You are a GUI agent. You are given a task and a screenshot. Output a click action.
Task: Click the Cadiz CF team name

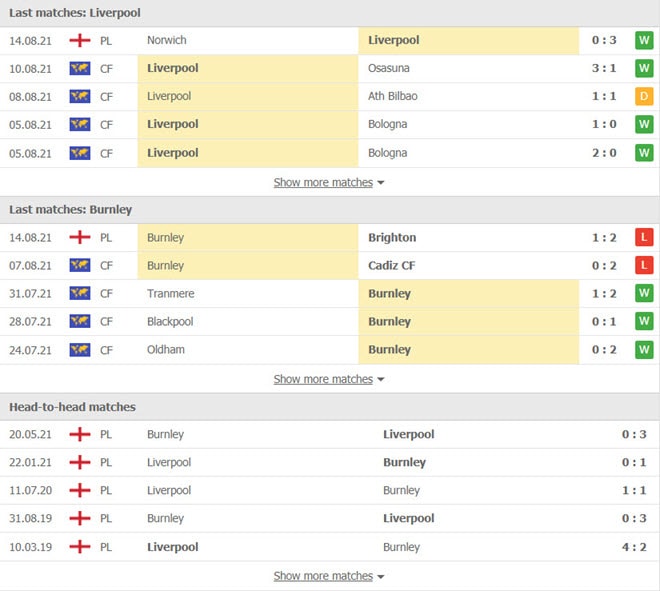pyautogui.click(x=391, y=265)
